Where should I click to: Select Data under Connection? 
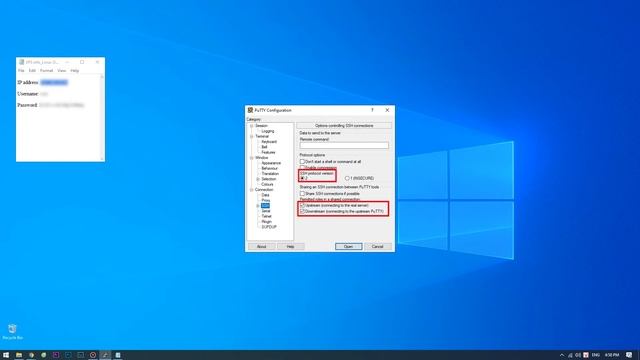[265, 195]
